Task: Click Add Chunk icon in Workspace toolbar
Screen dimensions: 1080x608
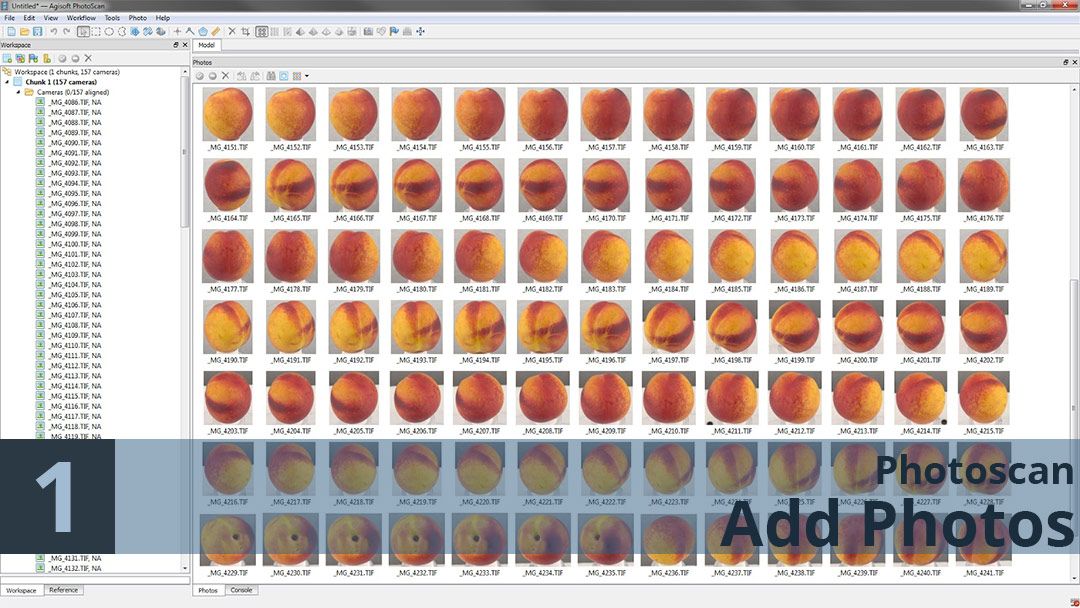Action: (x=7, y=59)
